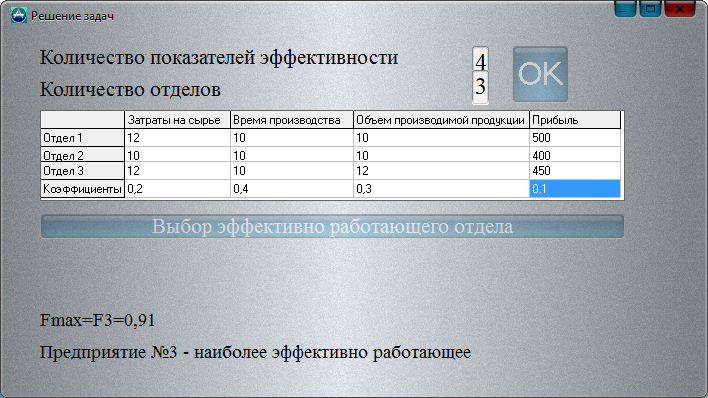Select Отдел 2 production volume cell
Screen dimensions: 708x398
coord(441,155)
